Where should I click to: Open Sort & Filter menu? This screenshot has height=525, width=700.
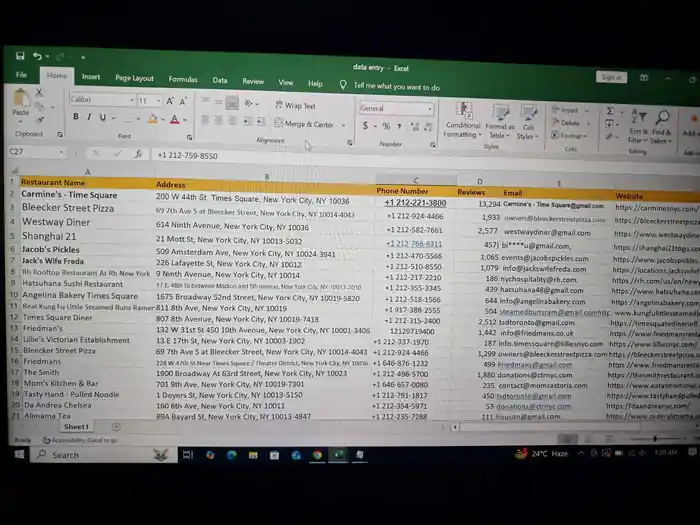pos(638,126)
